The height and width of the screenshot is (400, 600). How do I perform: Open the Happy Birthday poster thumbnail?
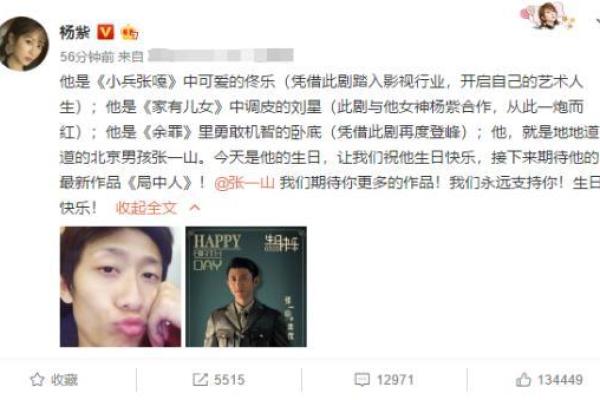pyautogui.click(x=246, y=287)
